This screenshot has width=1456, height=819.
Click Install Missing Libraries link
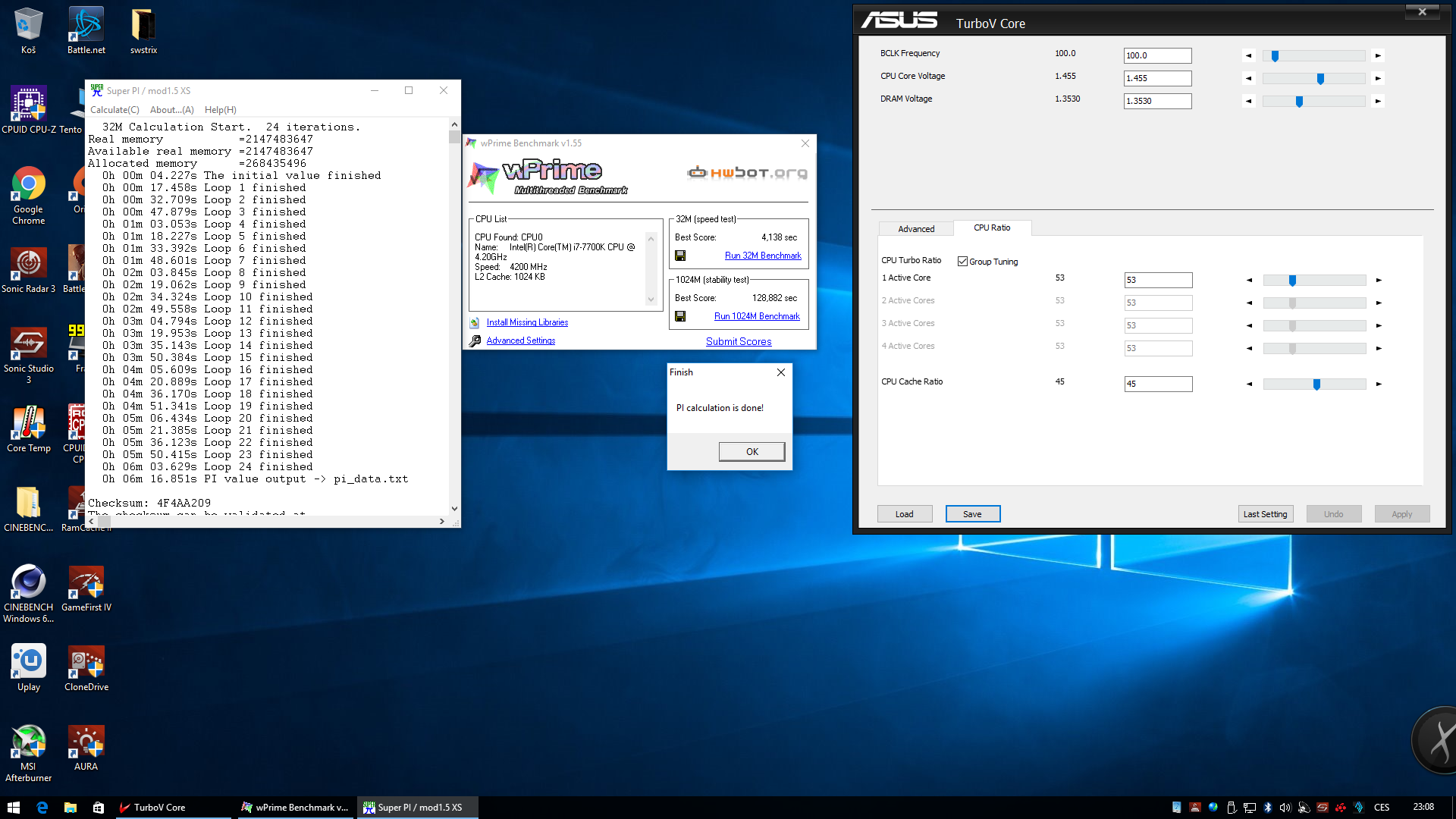tap(527, 322)
